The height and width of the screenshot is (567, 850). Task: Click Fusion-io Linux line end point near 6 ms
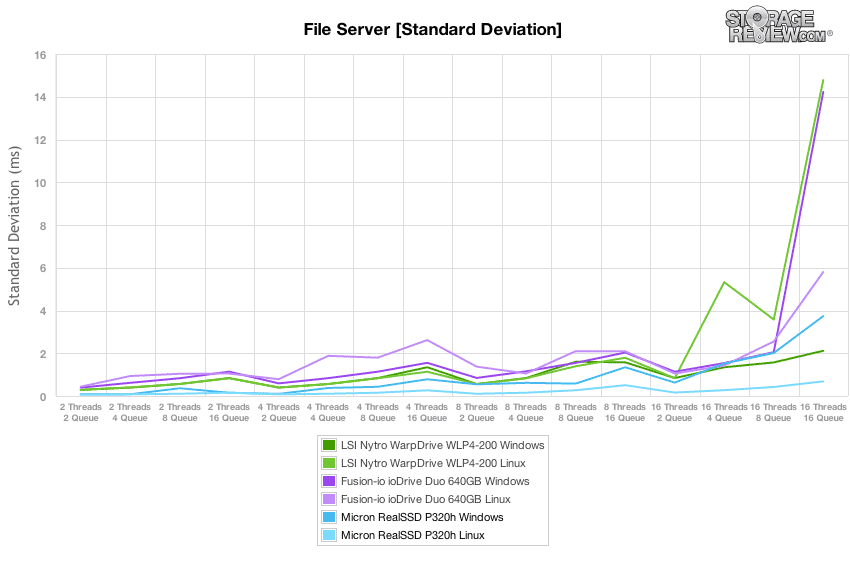click(823, 272)
